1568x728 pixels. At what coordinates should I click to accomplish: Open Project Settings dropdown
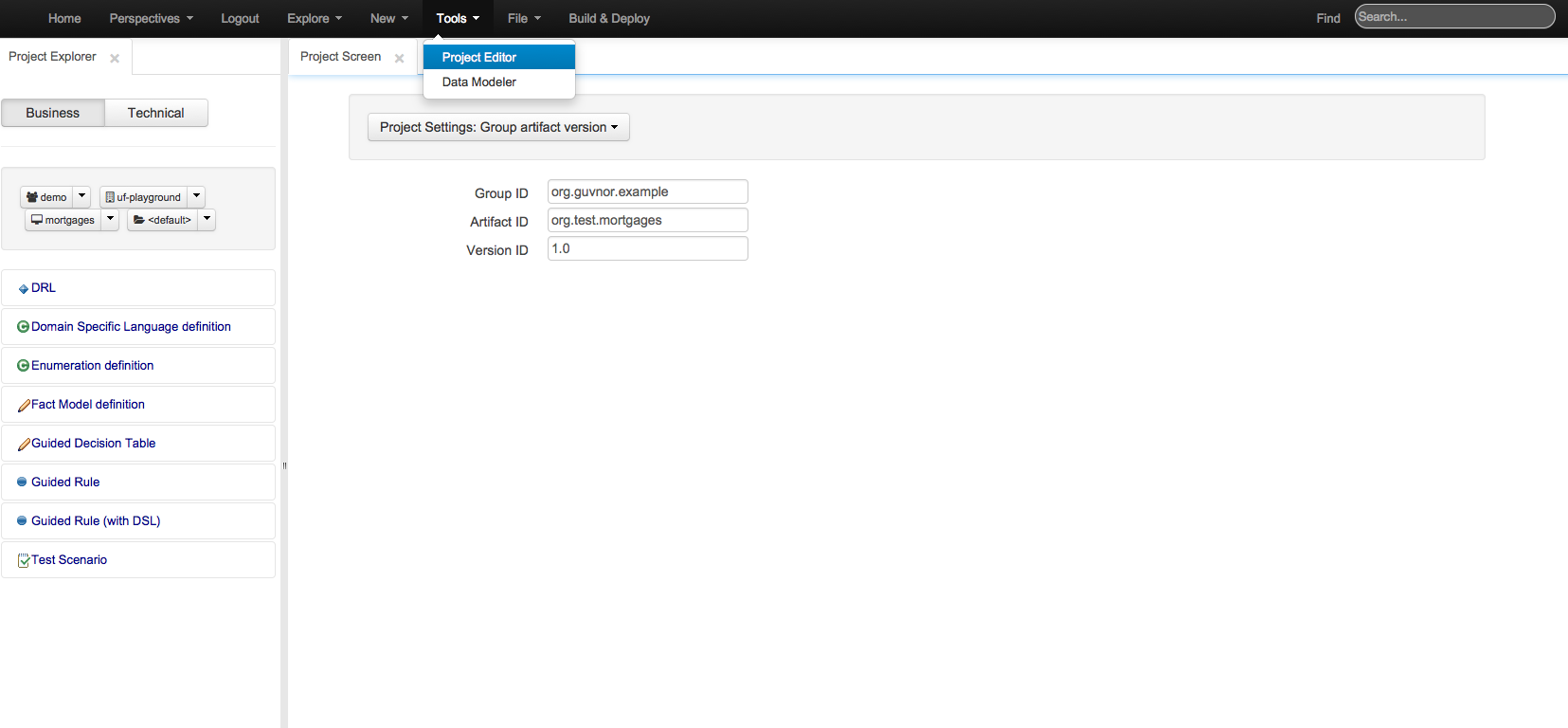pos(498,127)
